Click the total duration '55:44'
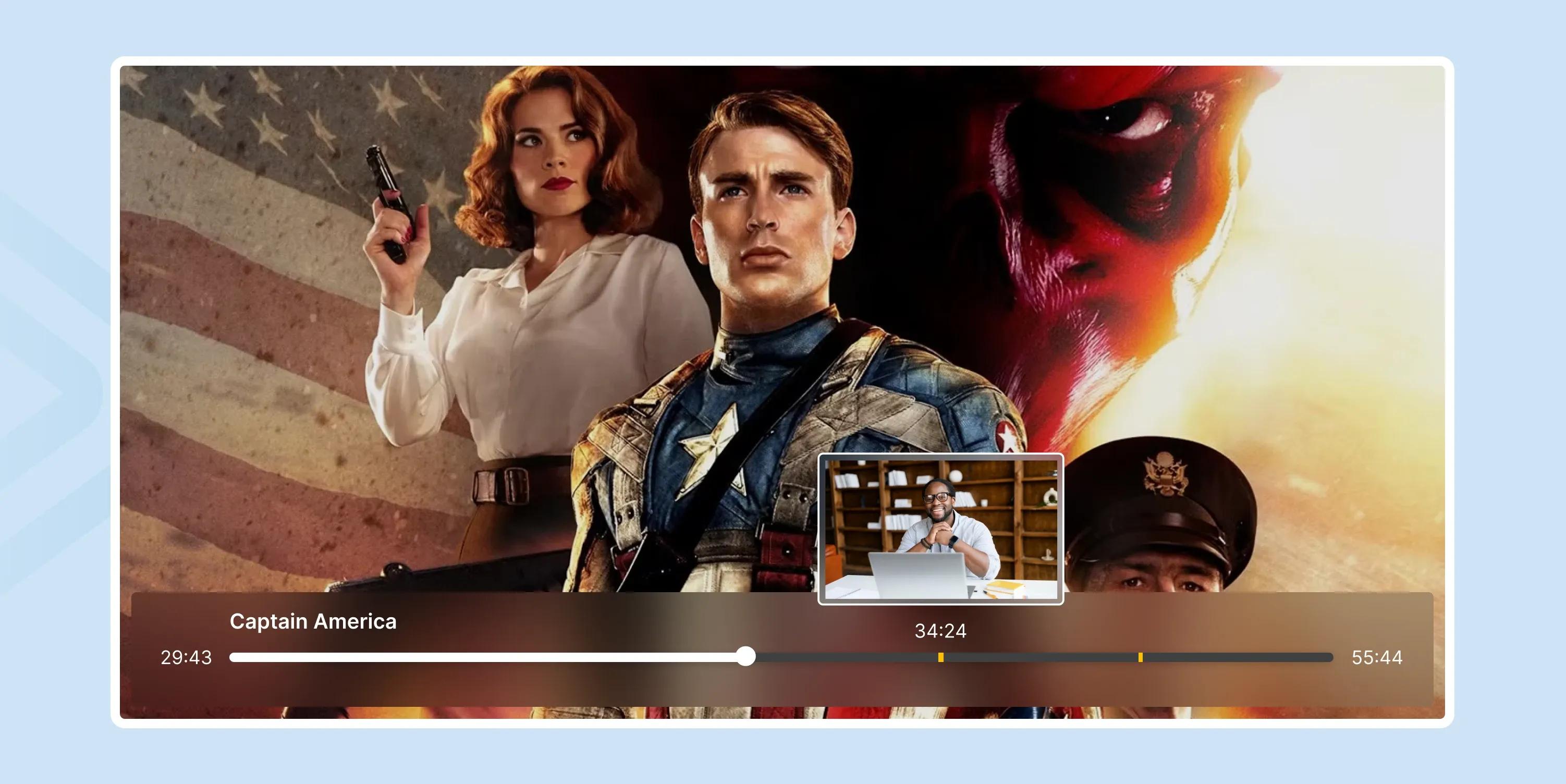The height and width of the screenshot is (784, 1566). (x=1377, y=657)
